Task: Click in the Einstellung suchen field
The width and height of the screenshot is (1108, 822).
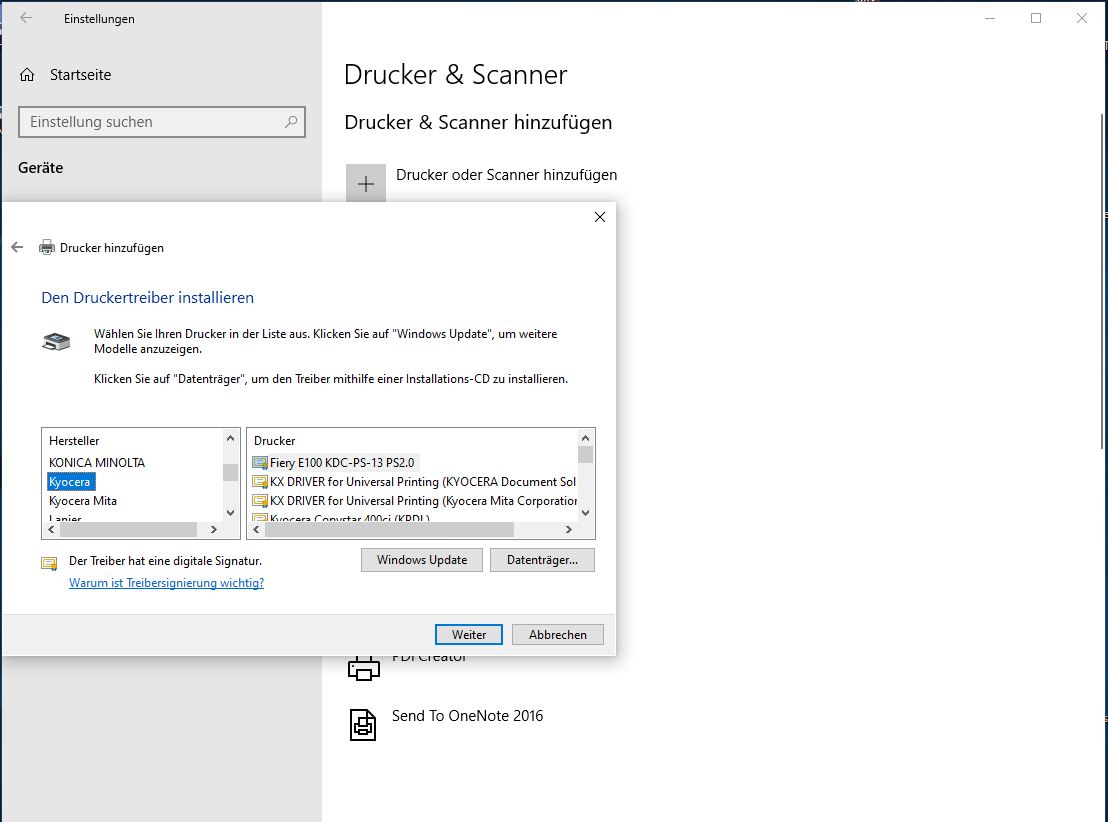Action: [162, 122]
